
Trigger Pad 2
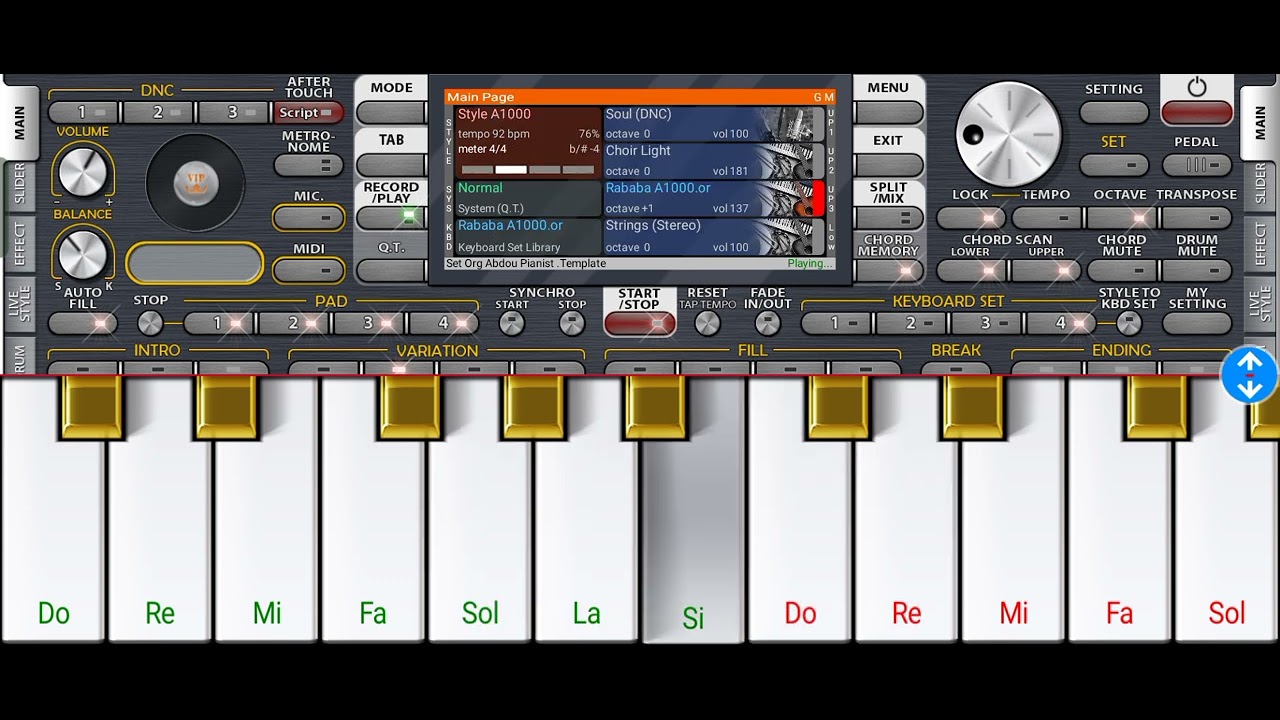(x=295, y=323)
